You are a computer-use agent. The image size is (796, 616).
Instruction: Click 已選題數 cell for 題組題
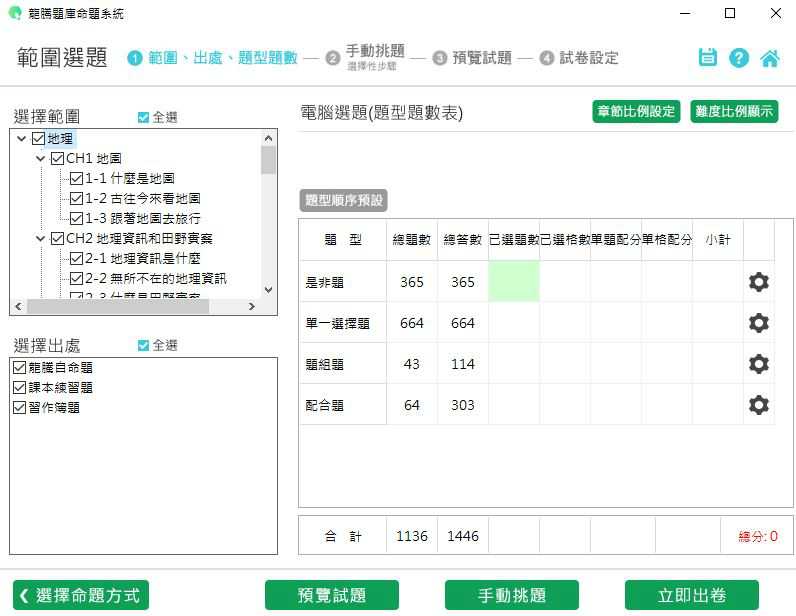coord(514,364)
